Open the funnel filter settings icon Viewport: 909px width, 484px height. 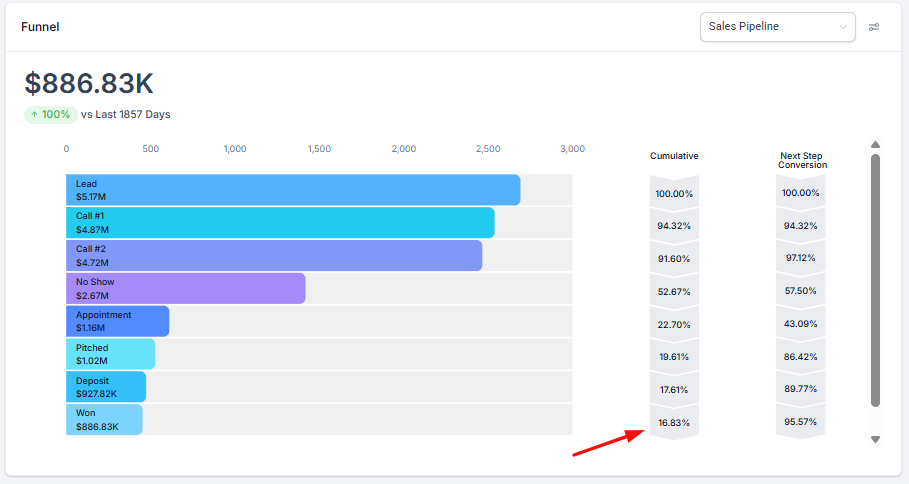click(x=874, y=27)
